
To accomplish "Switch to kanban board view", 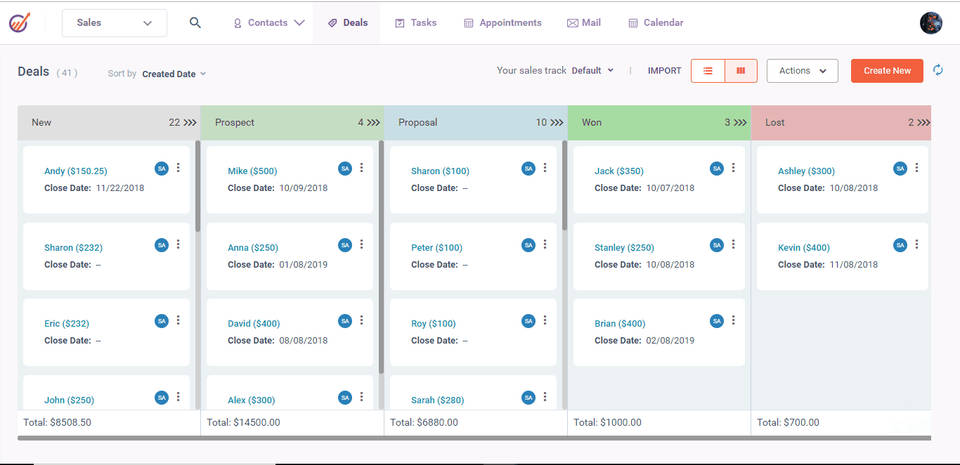I will (740, 71).
